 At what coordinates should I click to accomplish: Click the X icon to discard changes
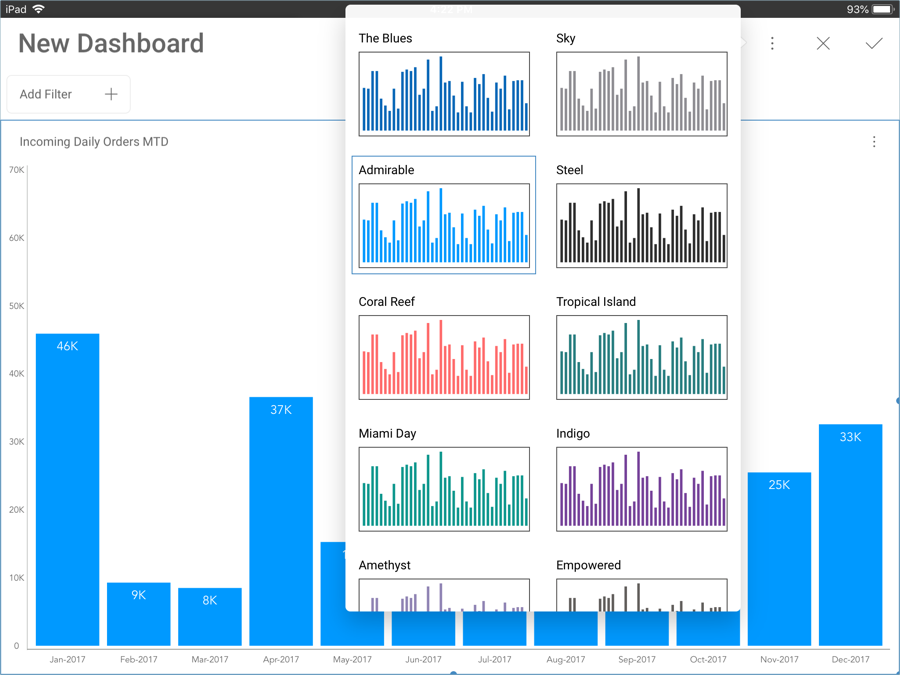point(823,44)
